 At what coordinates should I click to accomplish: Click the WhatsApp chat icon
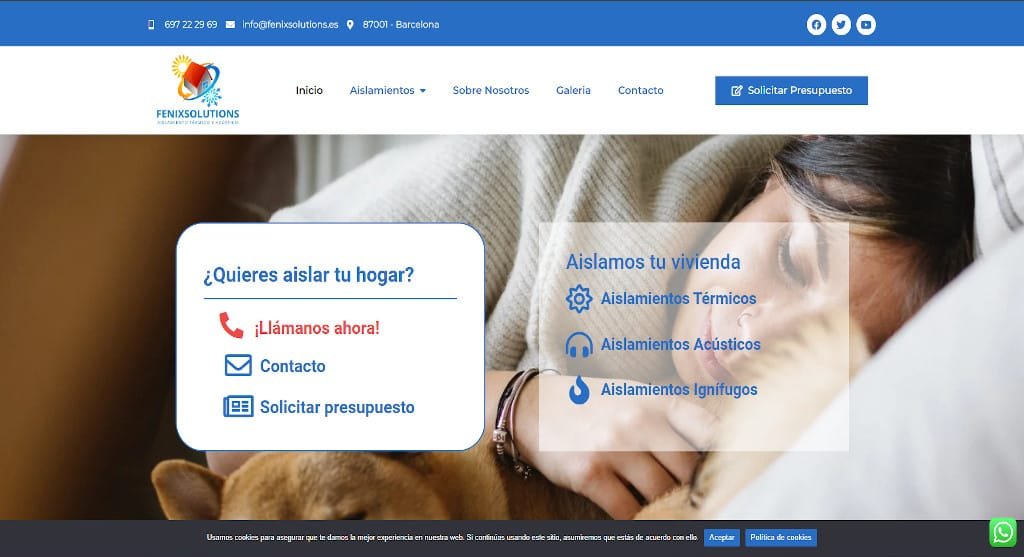coord(1002,532)
